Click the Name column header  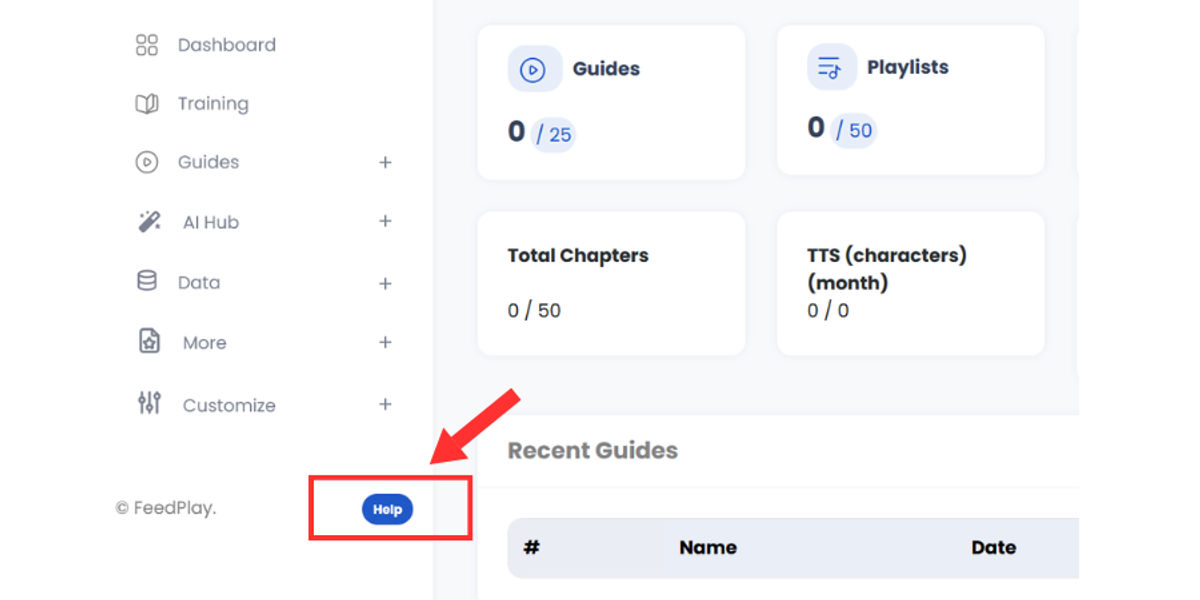pos(708,548)
